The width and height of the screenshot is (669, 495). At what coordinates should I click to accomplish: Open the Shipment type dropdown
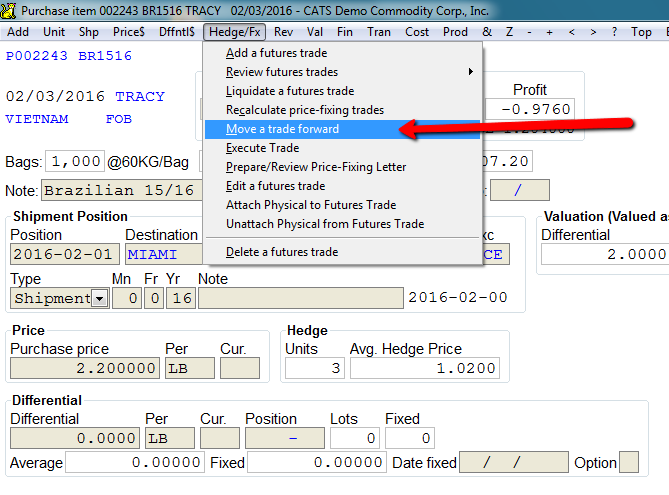[x=100, y=298]
